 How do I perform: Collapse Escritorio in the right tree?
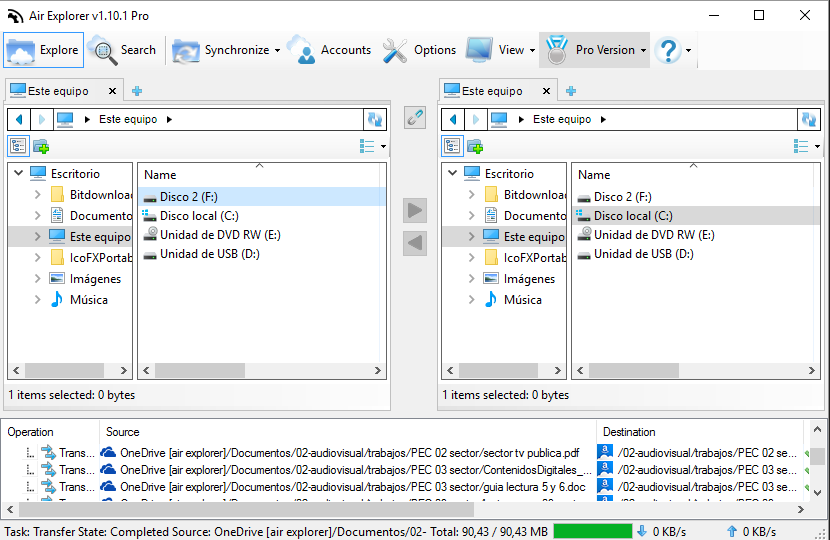point(453,173)
